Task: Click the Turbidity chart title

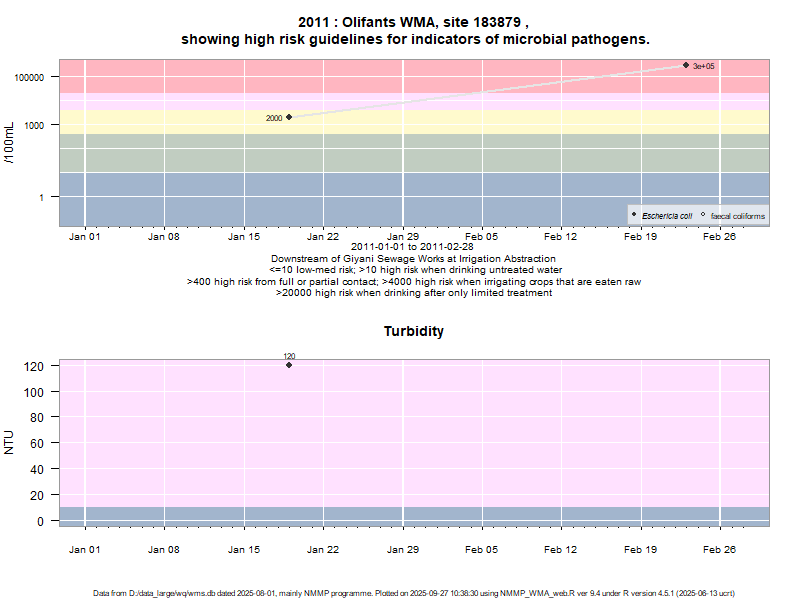Action: [x=414, y=331]
